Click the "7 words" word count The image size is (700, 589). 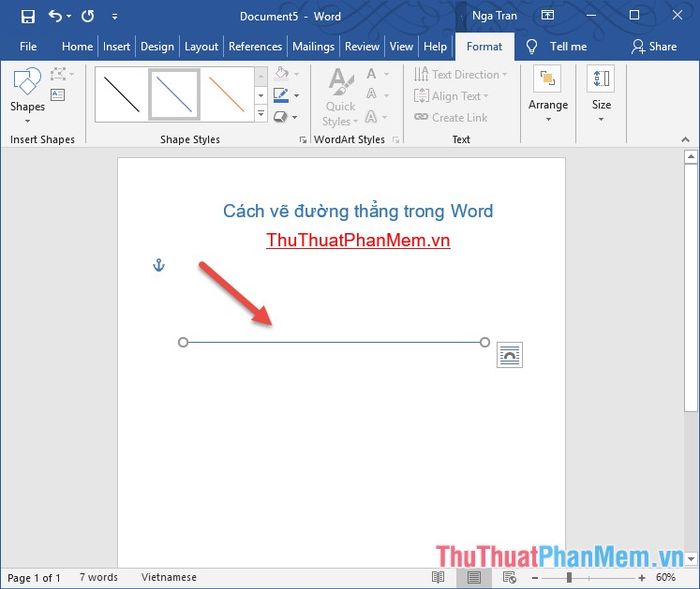pyautogui.click(x=99, y=577)
